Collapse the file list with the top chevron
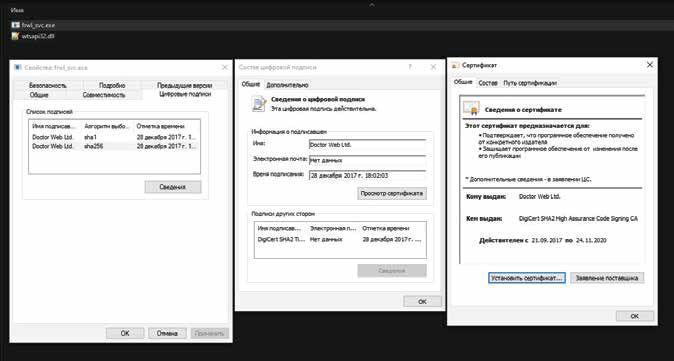Image resolution: width=674 pixels, height=361 pixels. [372, 5]
